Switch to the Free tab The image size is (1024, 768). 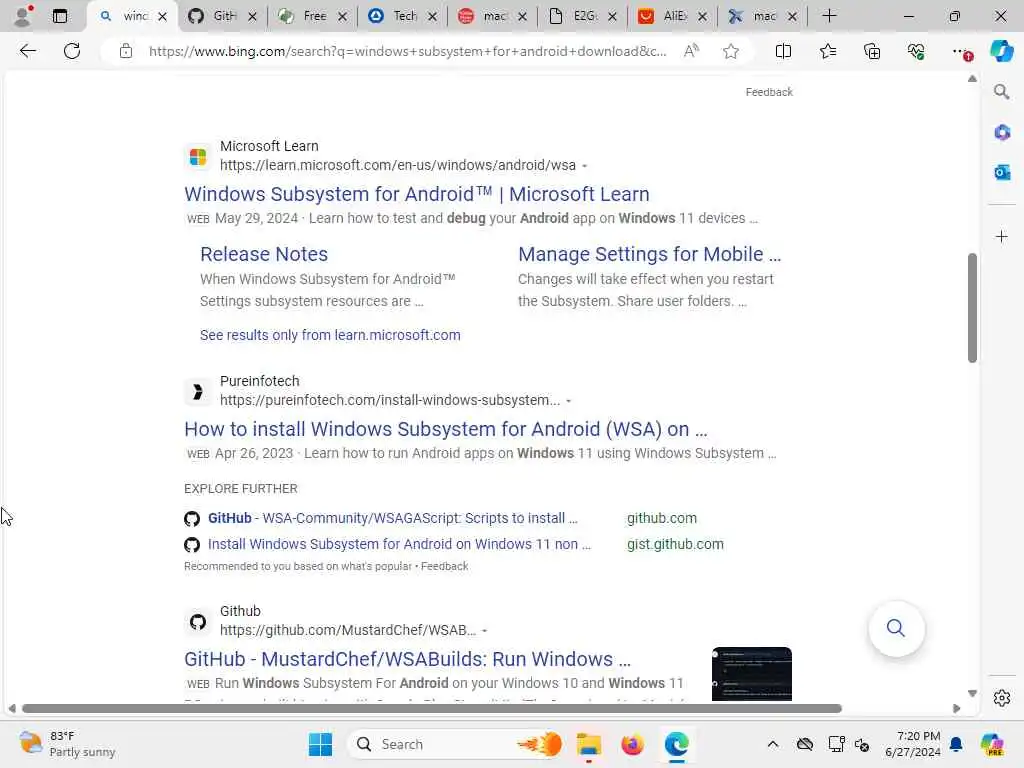305,16
